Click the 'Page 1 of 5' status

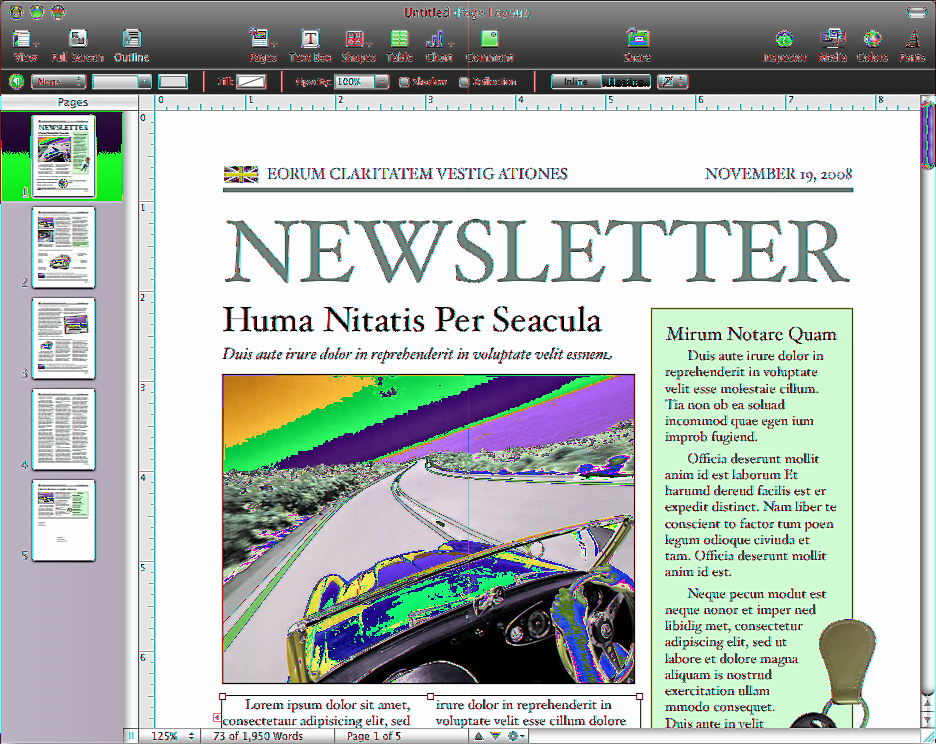374,736
